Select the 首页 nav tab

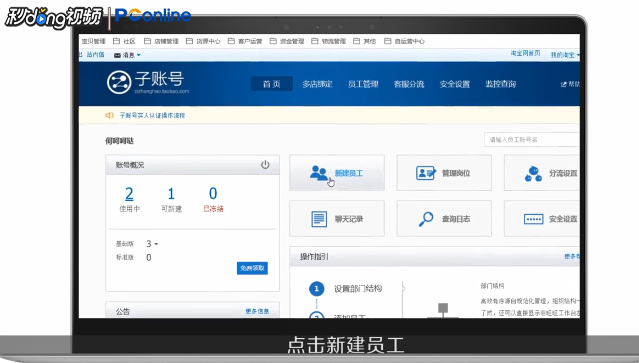(271, 84)
